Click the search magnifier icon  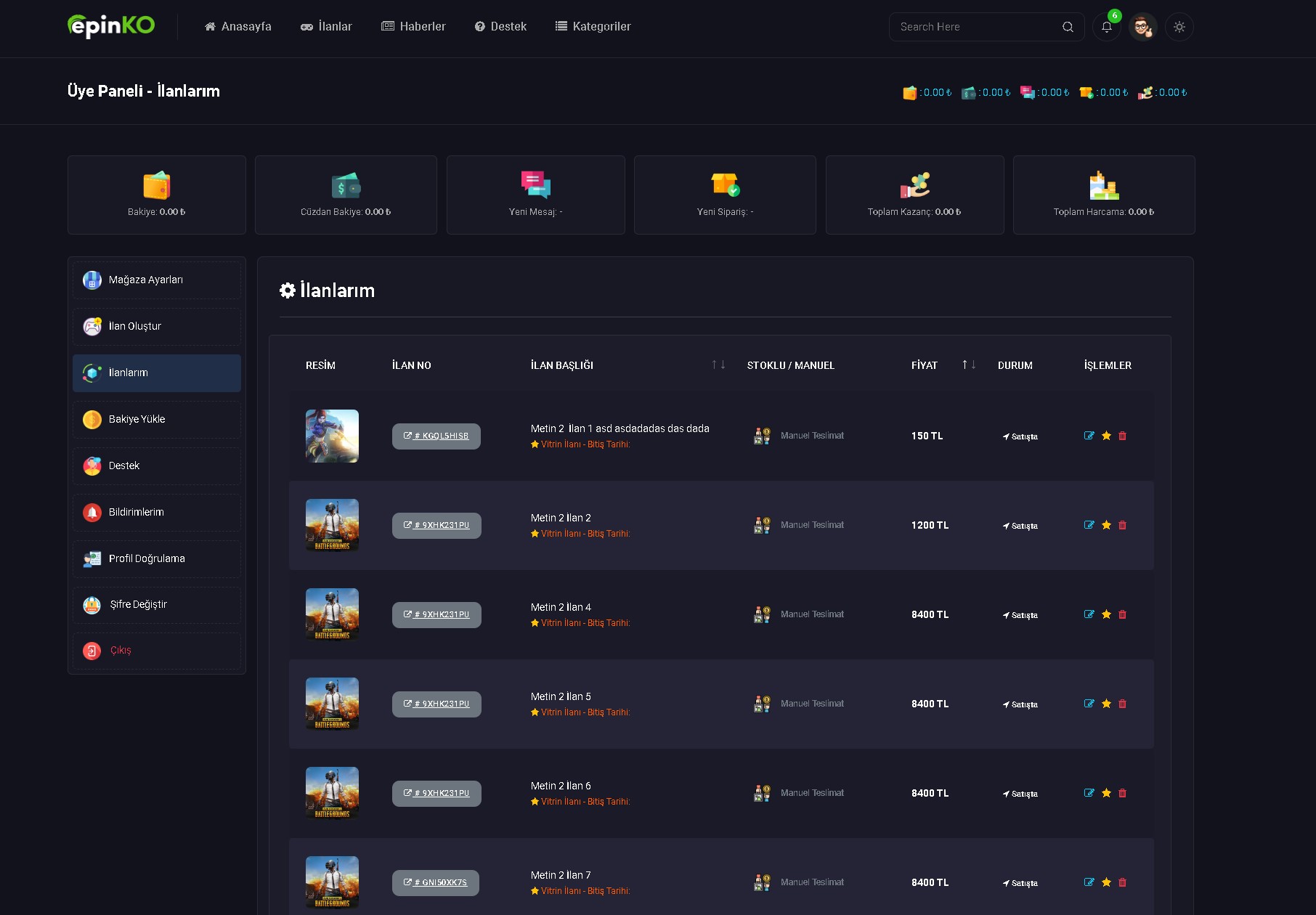pyautogui.click(x=1068, y=27)
